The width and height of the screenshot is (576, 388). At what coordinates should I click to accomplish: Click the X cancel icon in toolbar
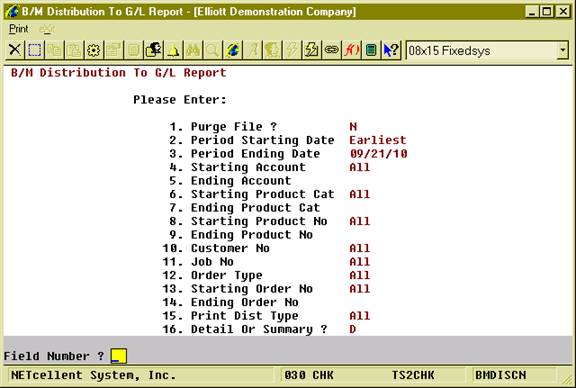(15, 50)
